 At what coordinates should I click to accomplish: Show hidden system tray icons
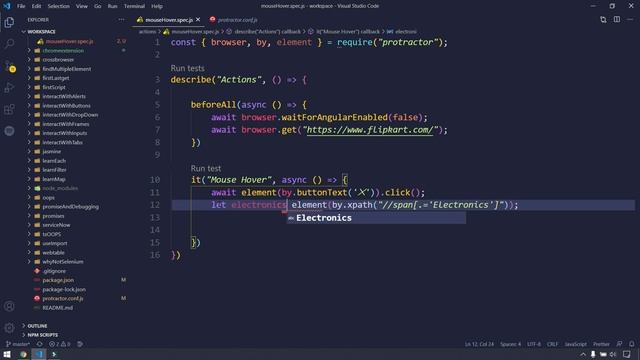tap(583, 354)
